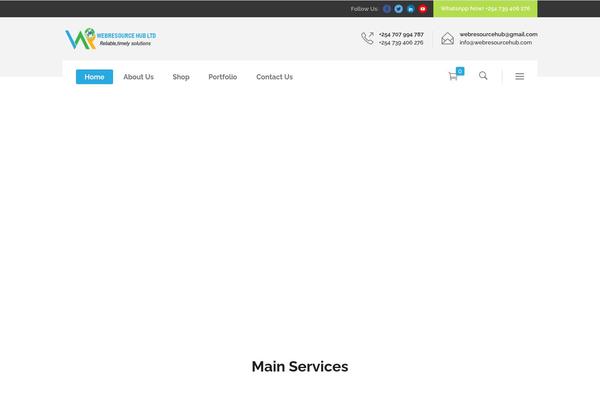Click the phone handset icon

367,38
